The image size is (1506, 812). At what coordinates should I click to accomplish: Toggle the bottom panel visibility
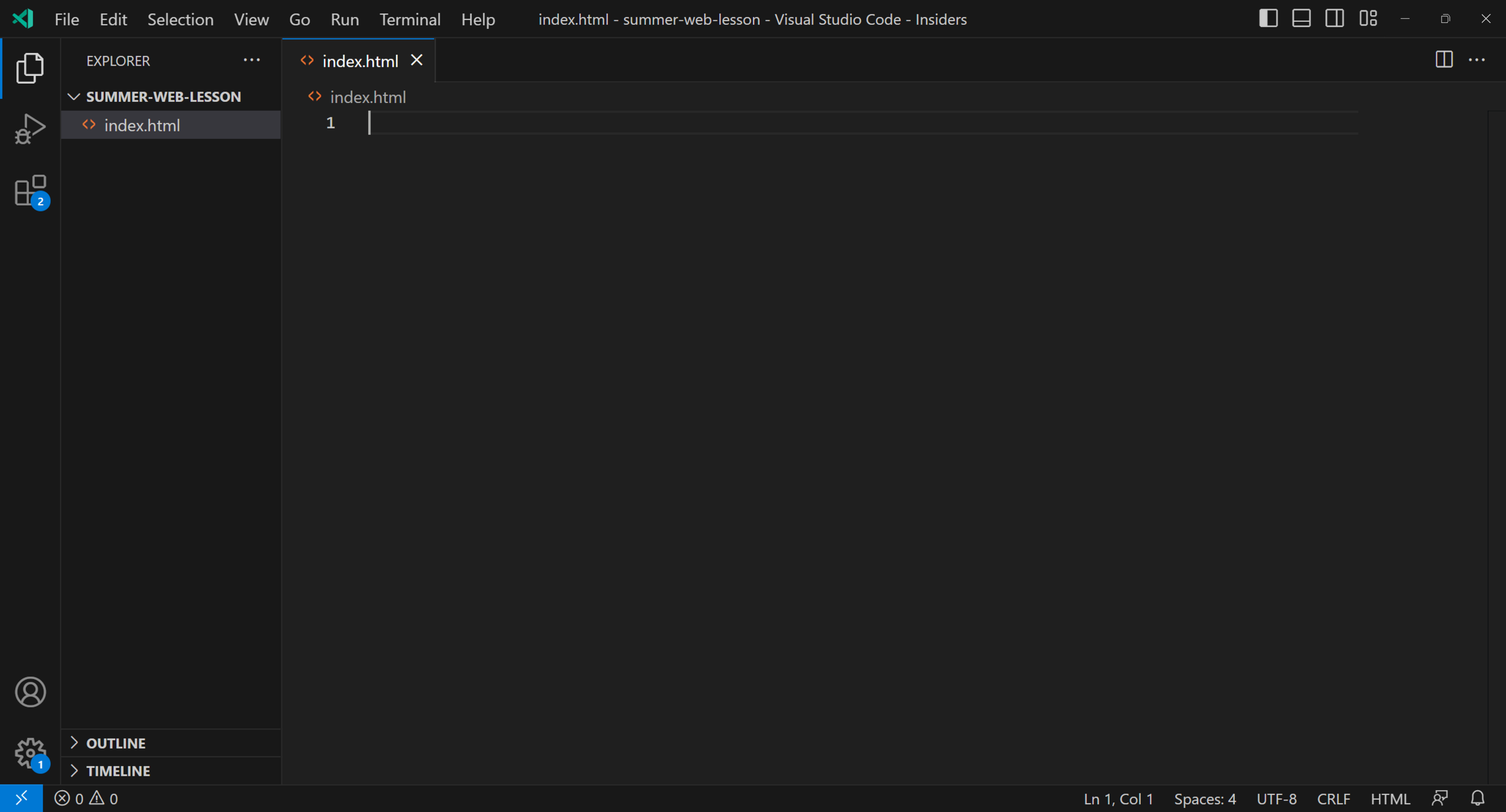coord(1301,19)
